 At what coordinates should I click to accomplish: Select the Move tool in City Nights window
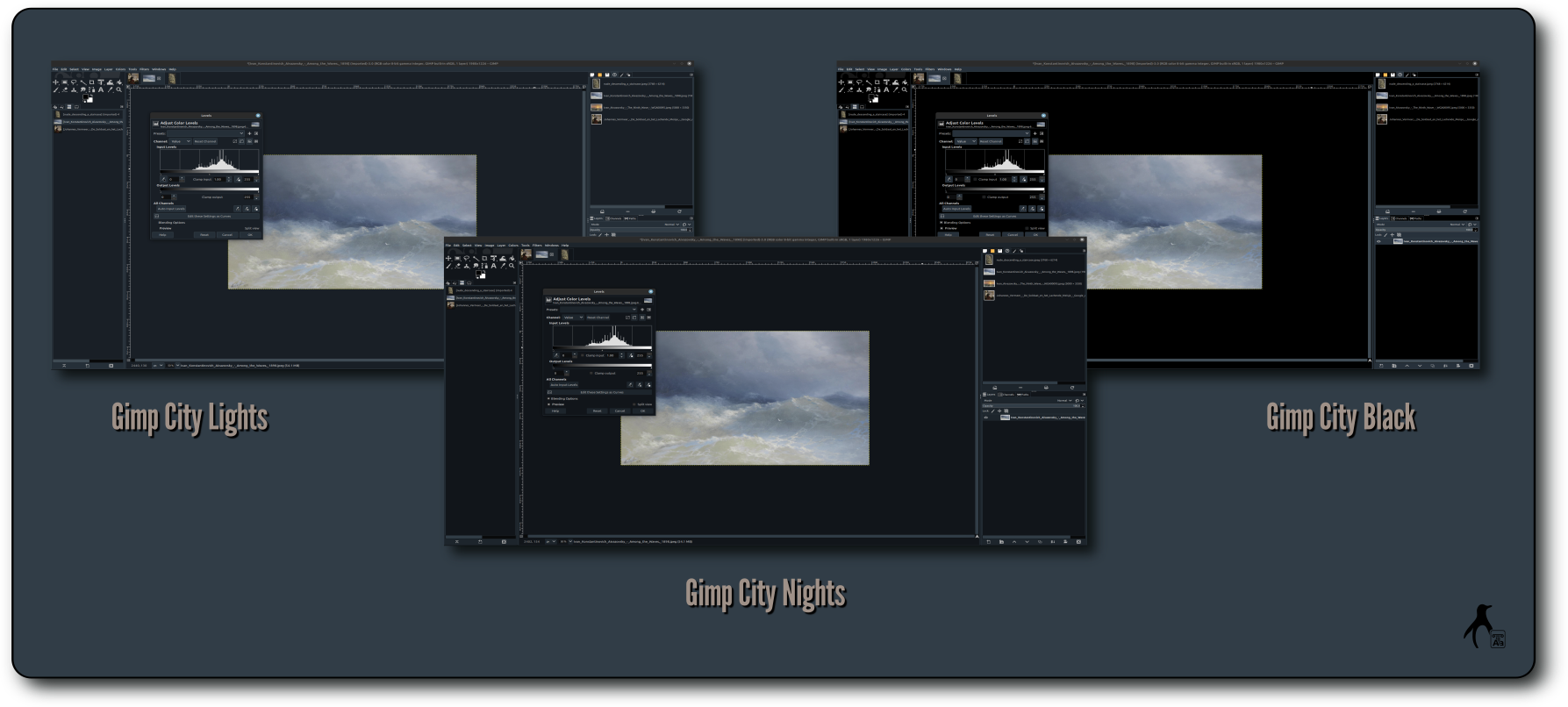pyautogui.click(x=448, y=259)
